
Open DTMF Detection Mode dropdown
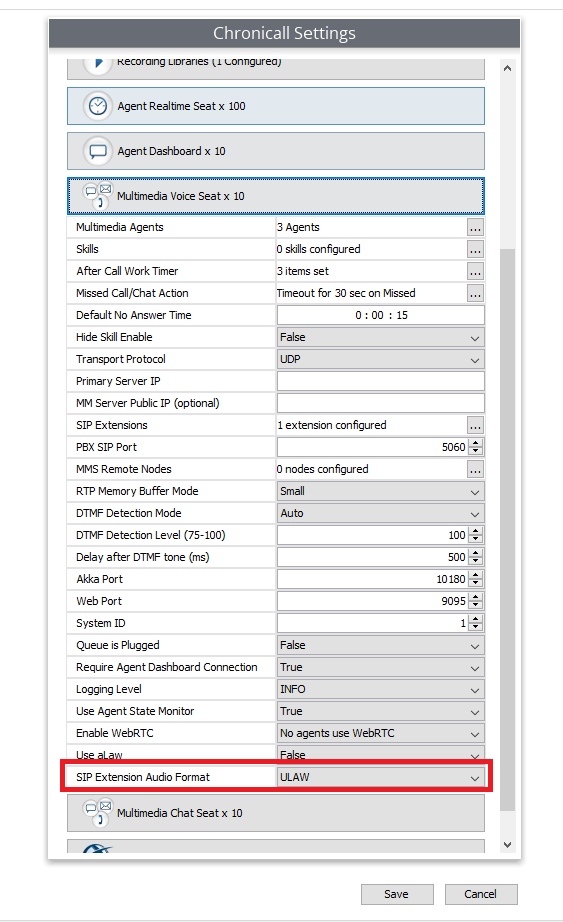(381, 513)
